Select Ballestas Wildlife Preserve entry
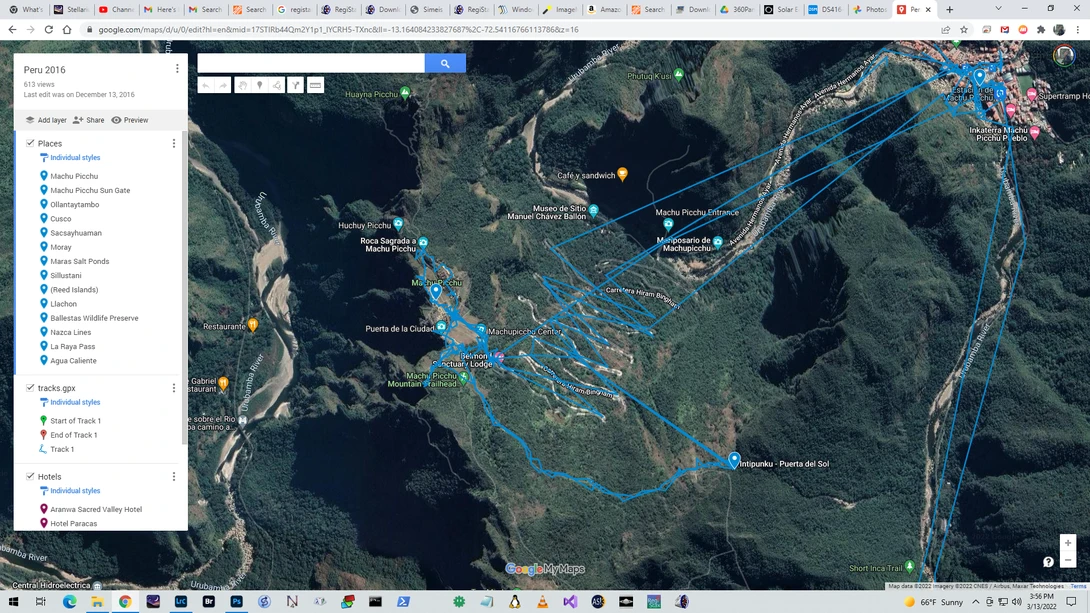 coord(94,318)
